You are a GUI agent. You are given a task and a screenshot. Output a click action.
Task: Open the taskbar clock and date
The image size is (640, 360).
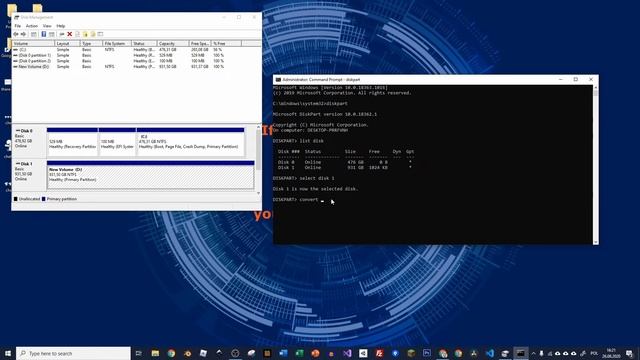[611, 353]
